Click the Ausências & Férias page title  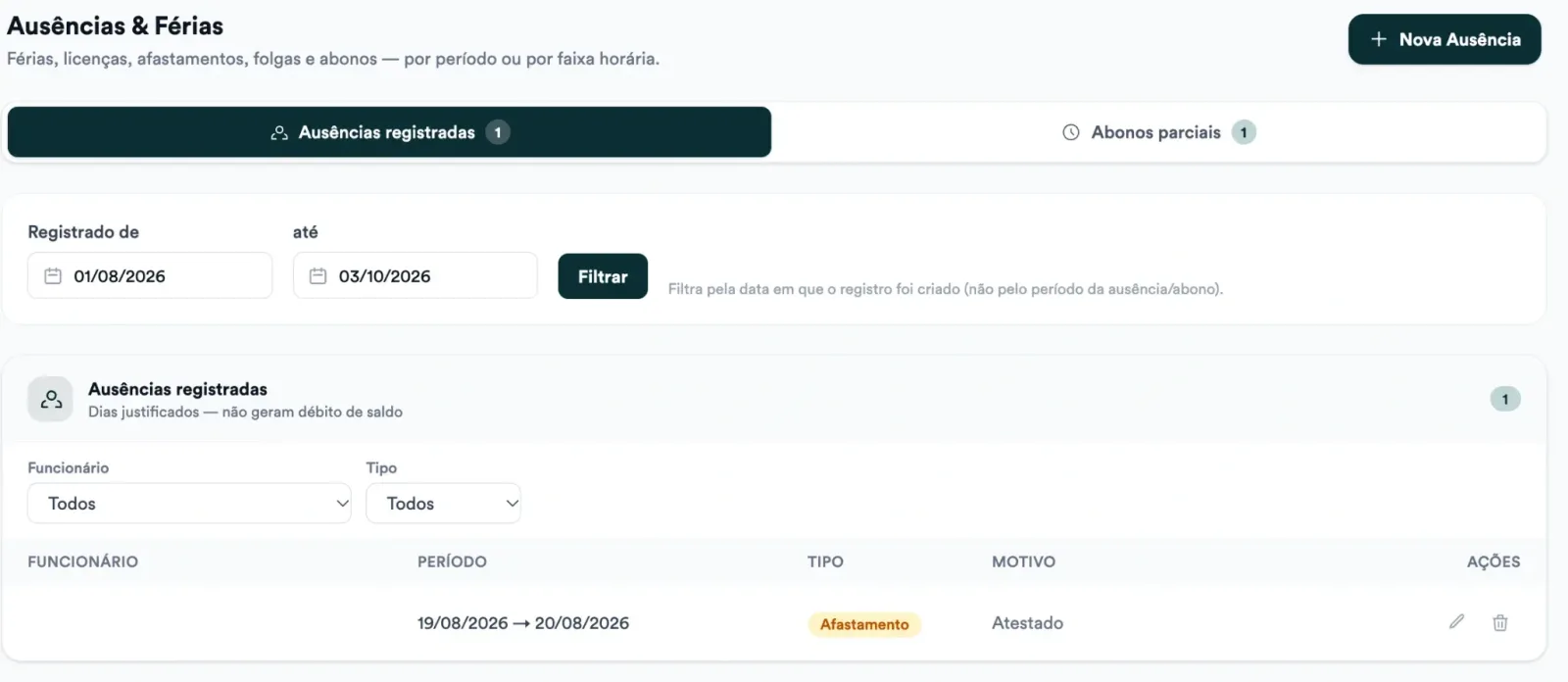click(x=116, y=25)
